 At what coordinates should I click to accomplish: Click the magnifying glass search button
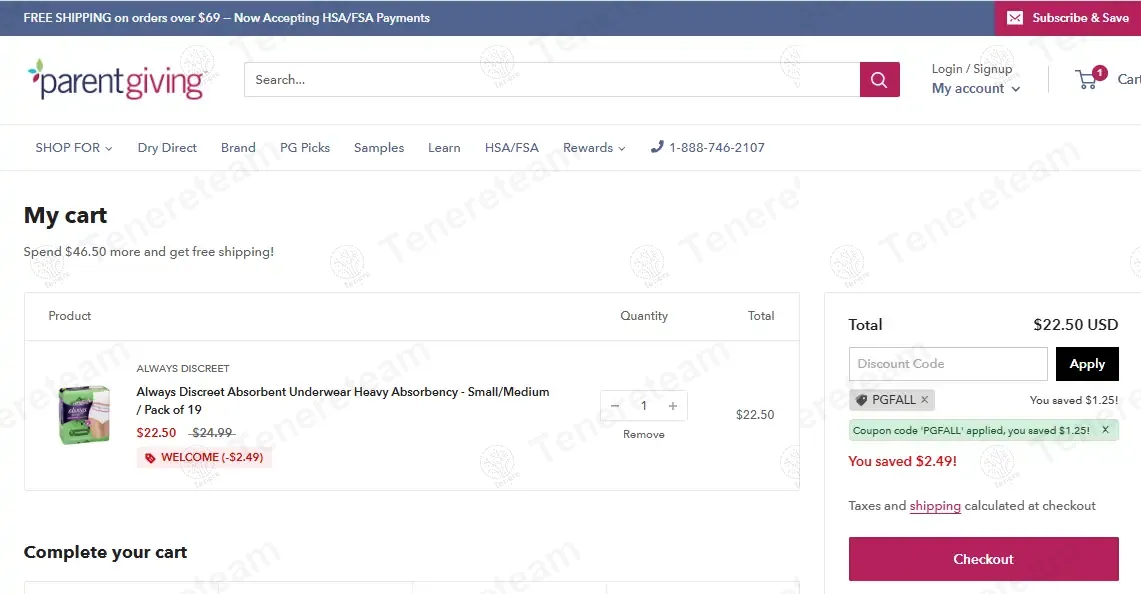click(879, 80)
